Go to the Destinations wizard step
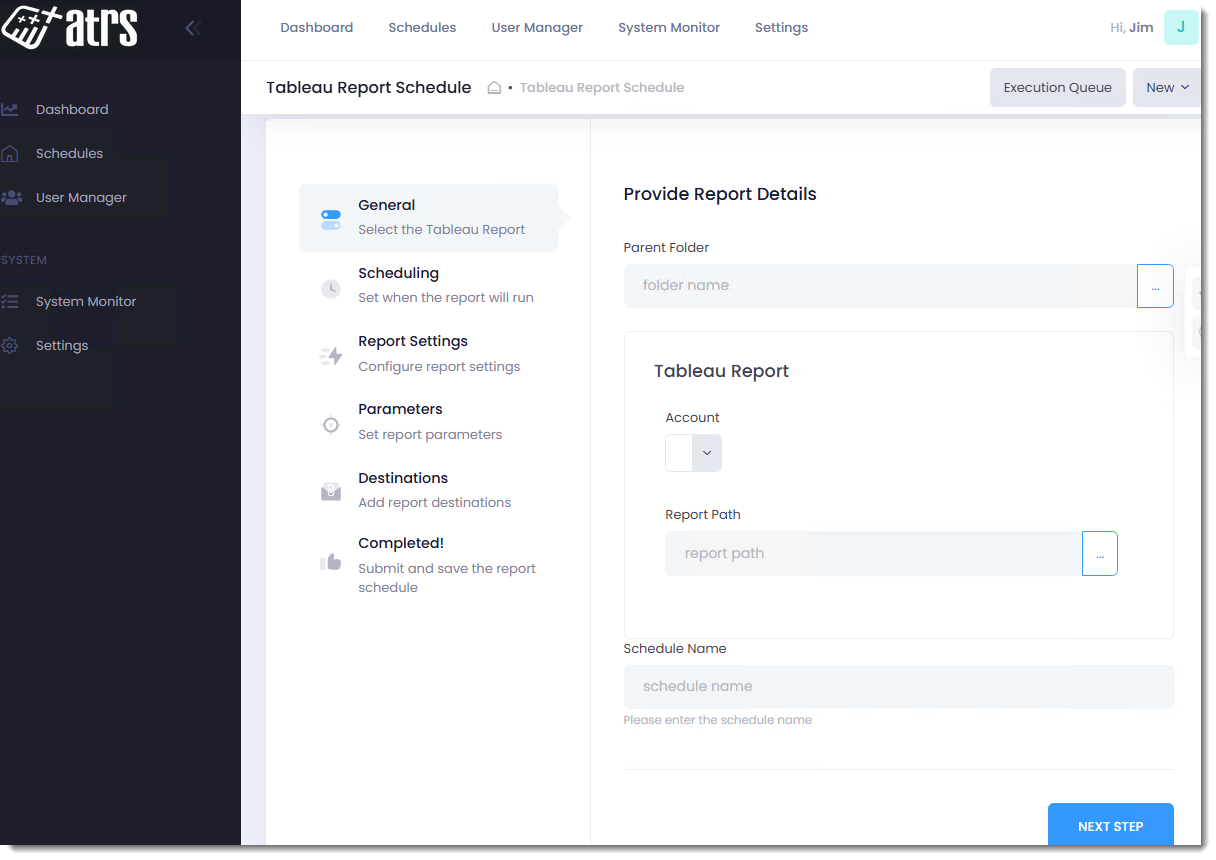Viewport: 1216px width, 860px height. point(429,490)
